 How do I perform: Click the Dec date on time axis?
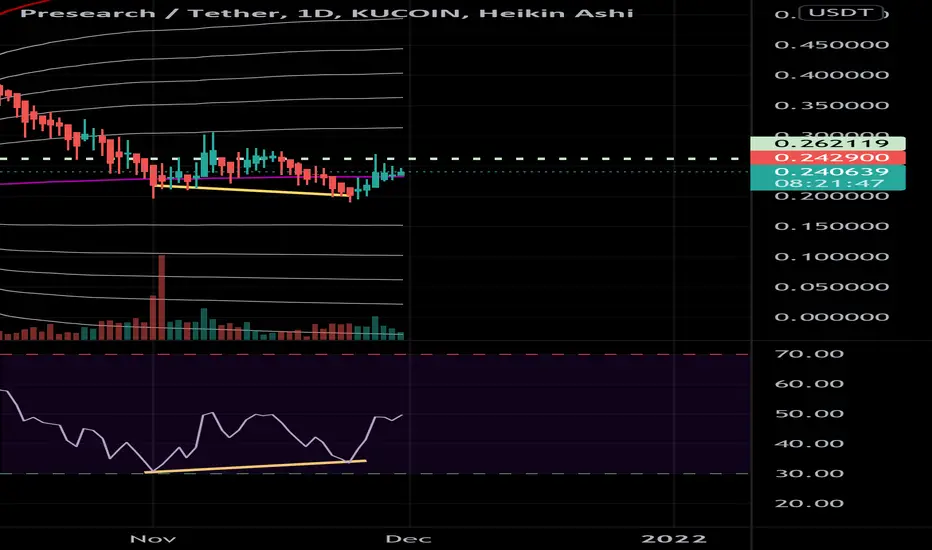pos(408,539)
